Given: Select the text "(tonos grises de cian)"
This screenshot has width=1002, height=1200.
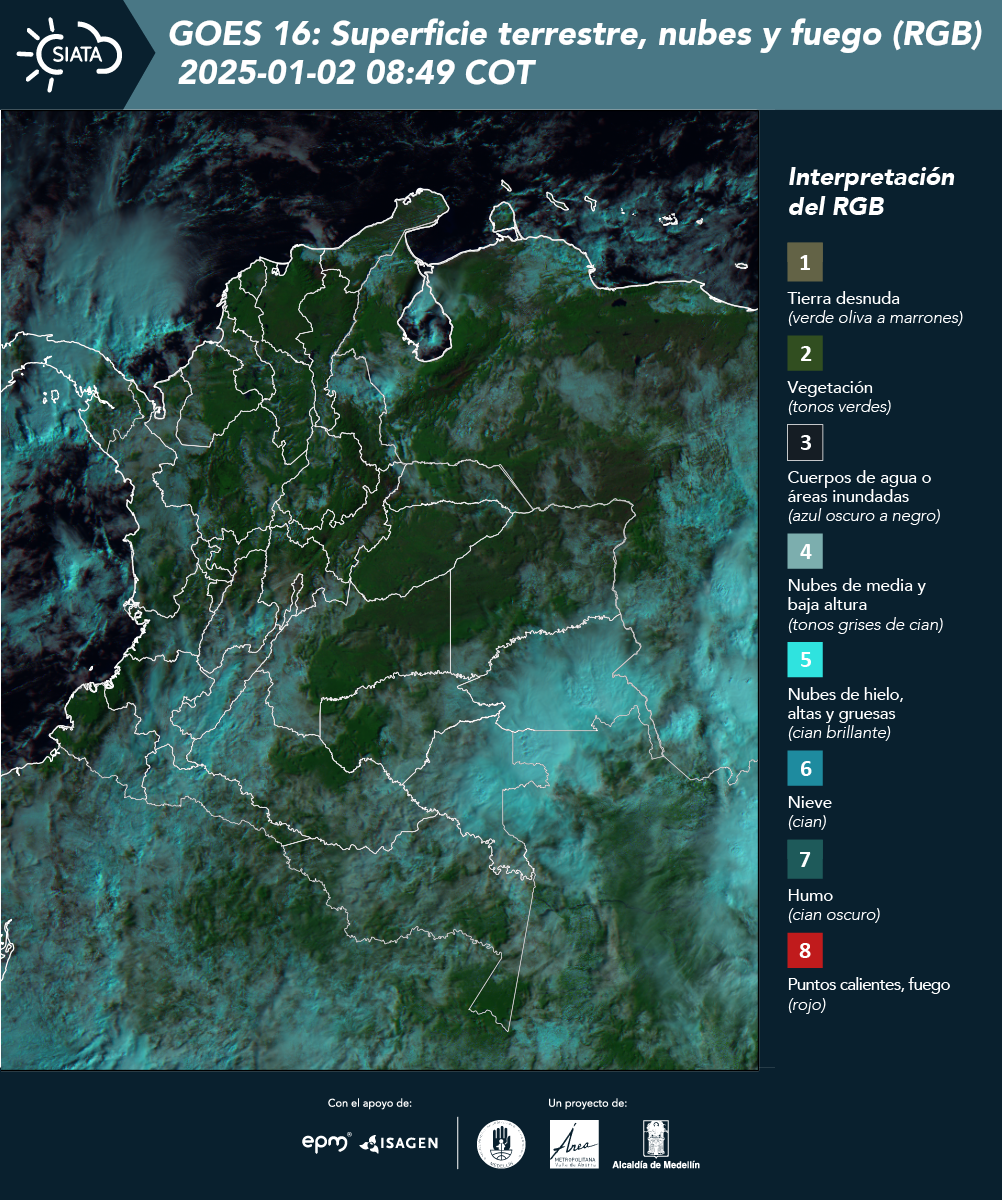Looking at the screenshot, I should [865, 625].
